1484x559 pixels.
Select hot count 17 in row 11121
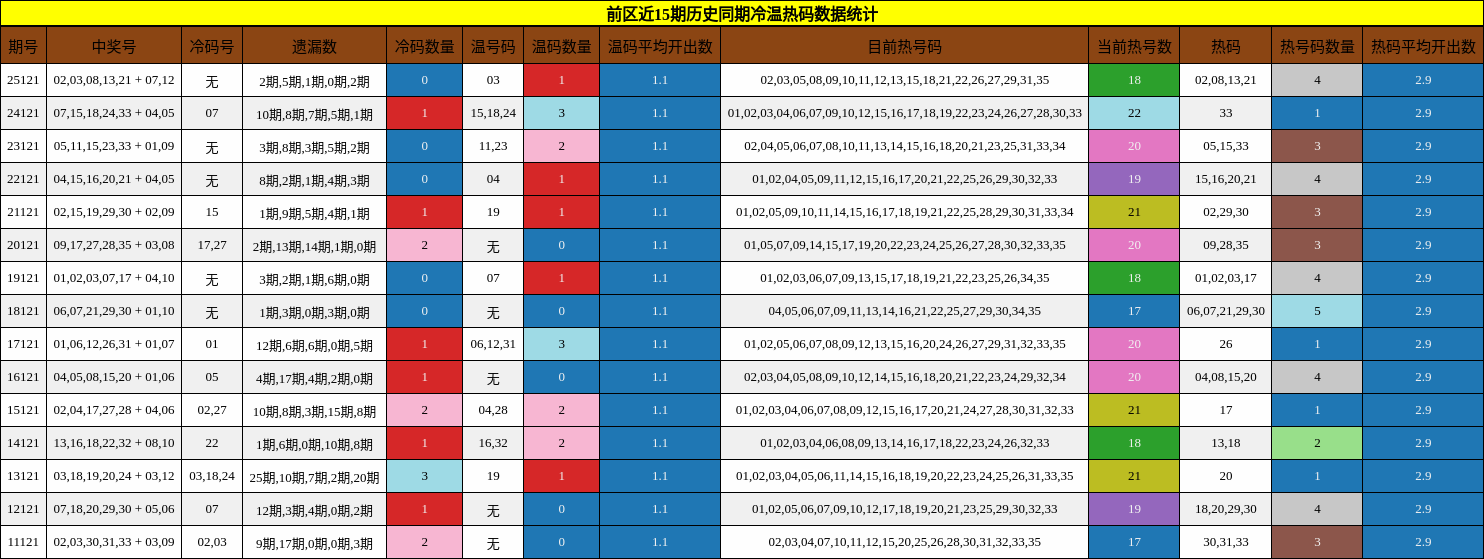pyautogui.click(x=1134, y=542)
